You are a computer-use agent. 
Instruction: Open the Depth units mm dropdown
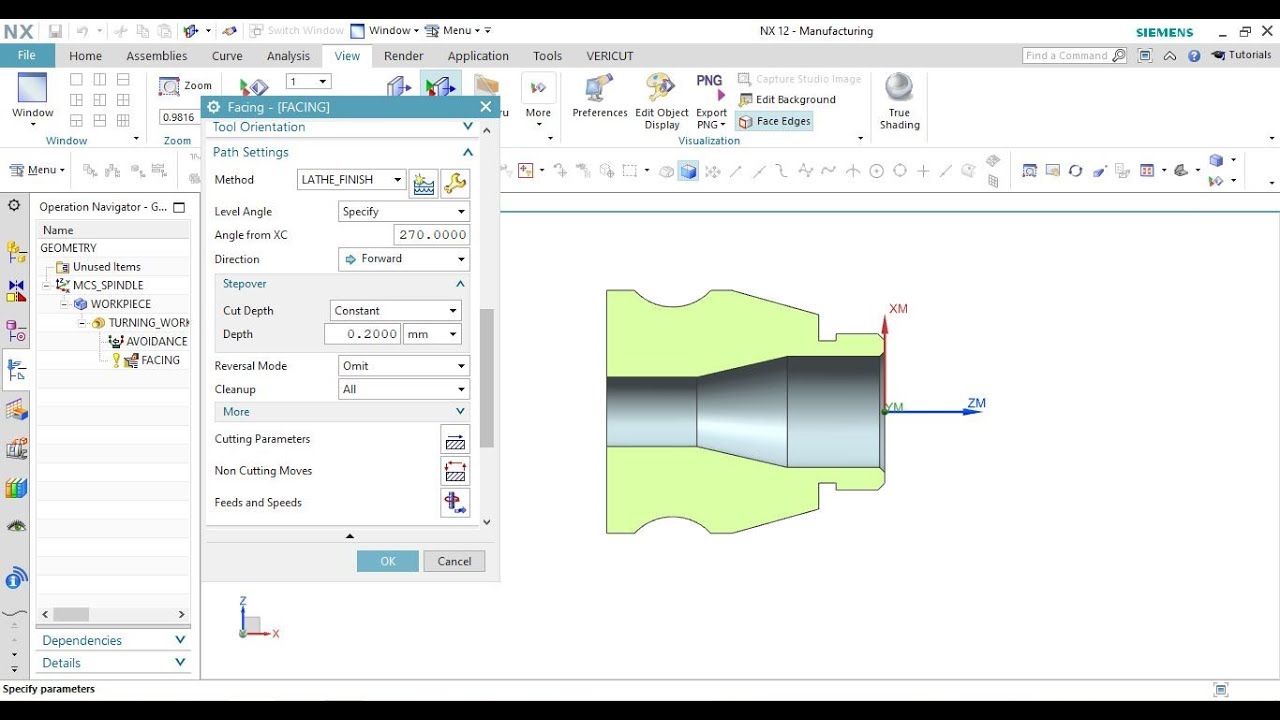pyautogui.click(x=433, y=334)
